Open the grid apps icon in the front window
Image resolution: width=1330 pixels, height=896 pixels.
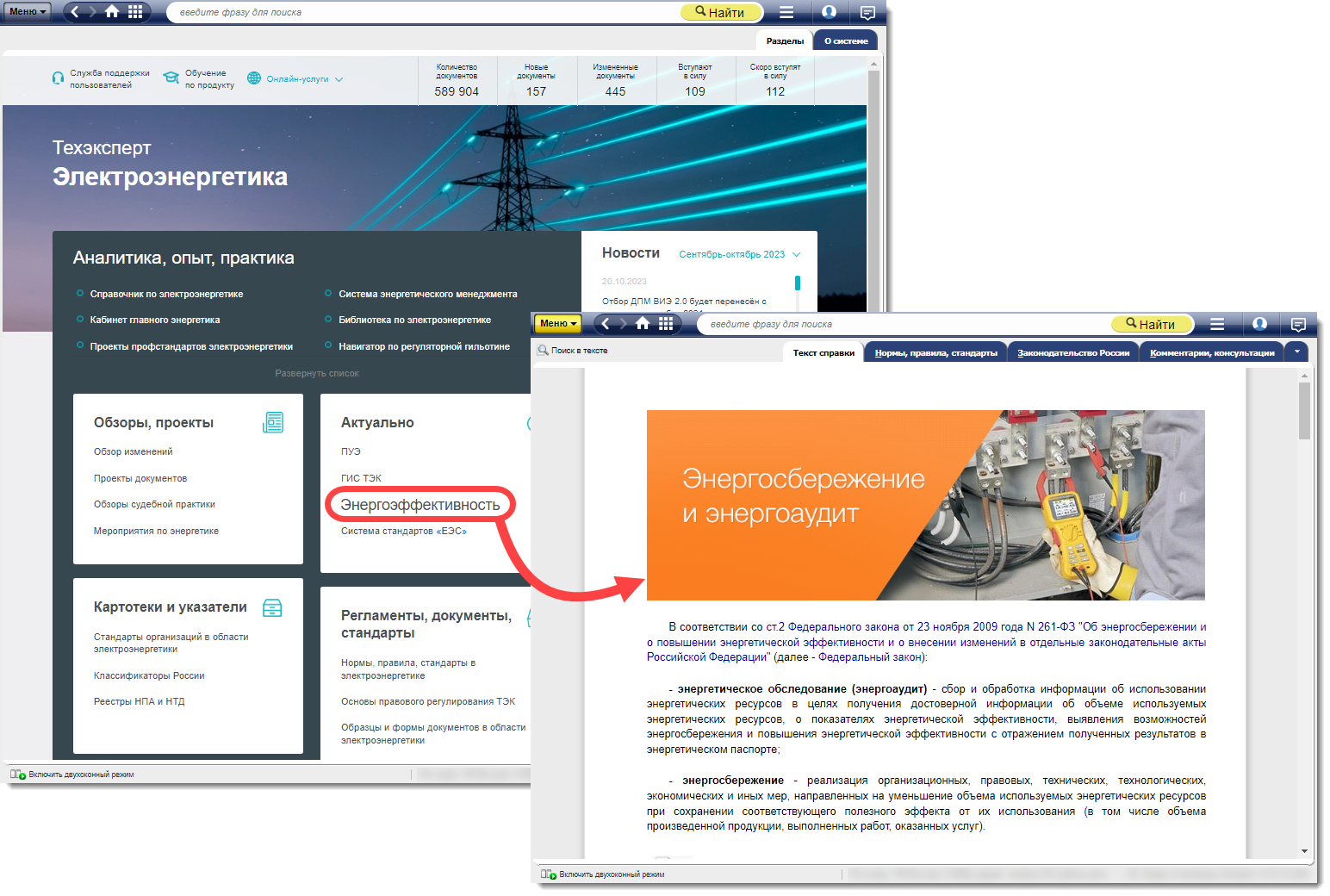(x=666, y=323)
